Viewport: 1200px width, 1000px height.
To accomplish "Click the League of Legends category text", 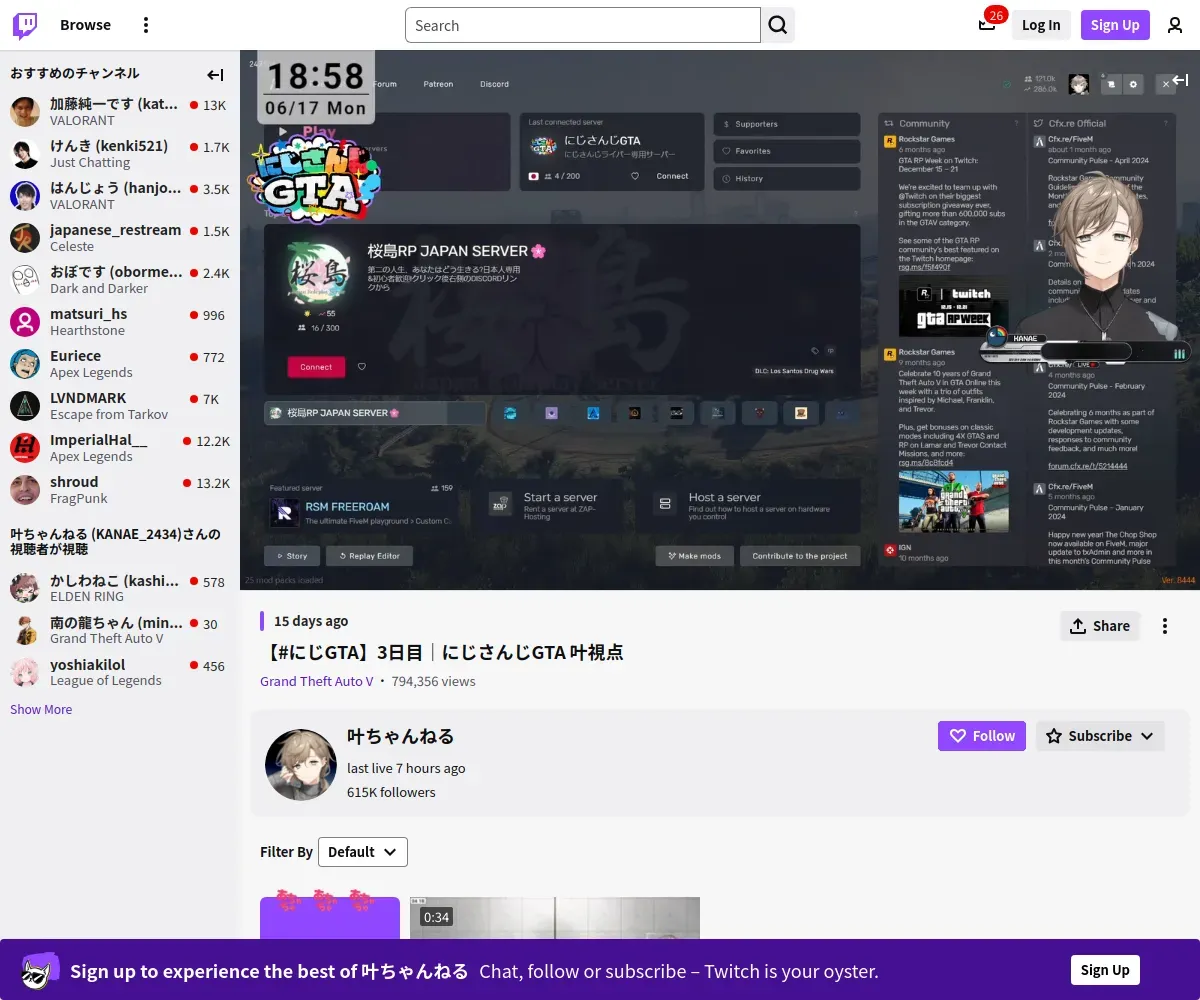I will click(x=106, y=681).
